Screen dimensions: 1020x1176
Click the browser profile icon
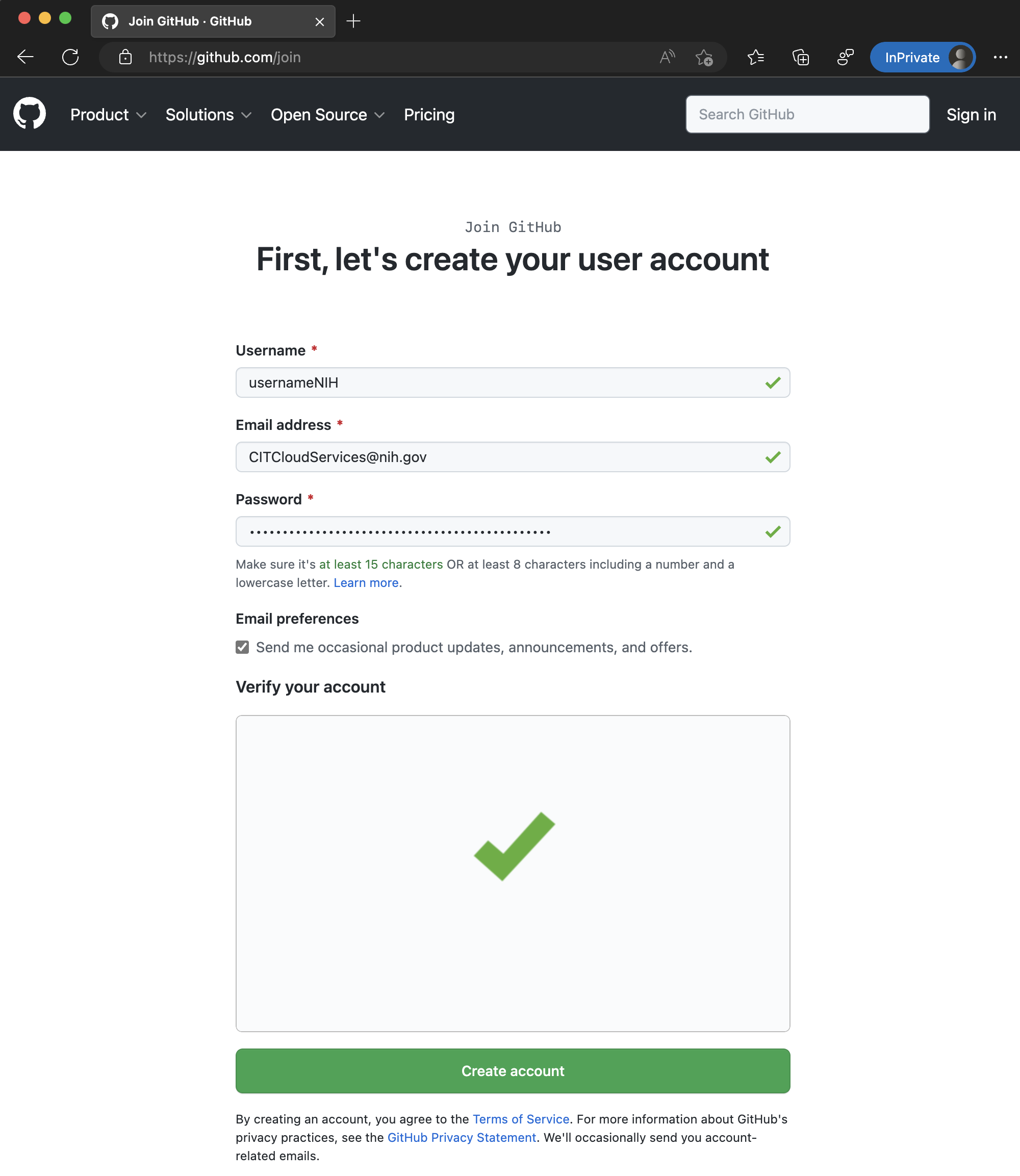(x=960, y=57)
